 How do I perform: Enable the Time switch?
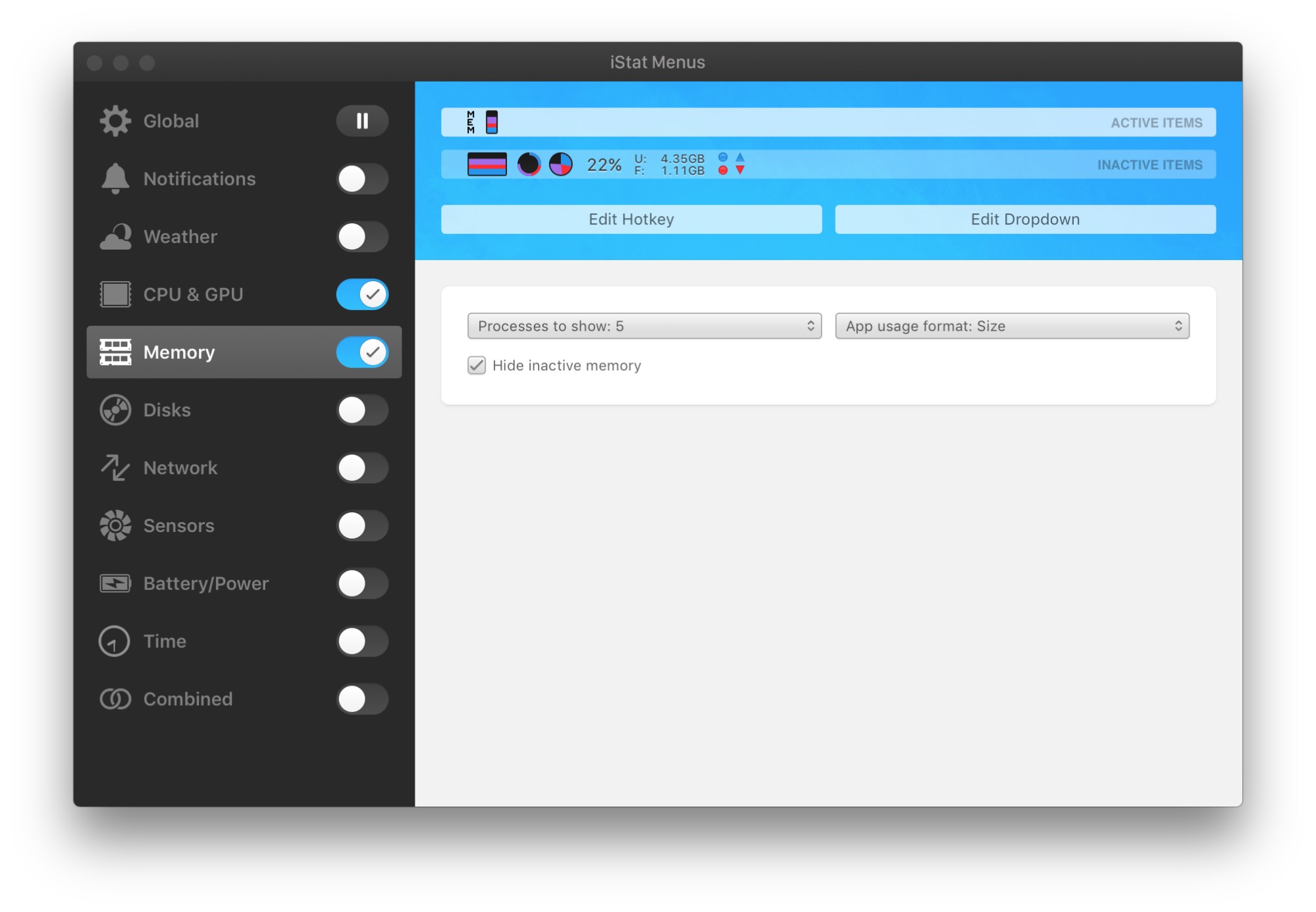[x=362, y=641]
